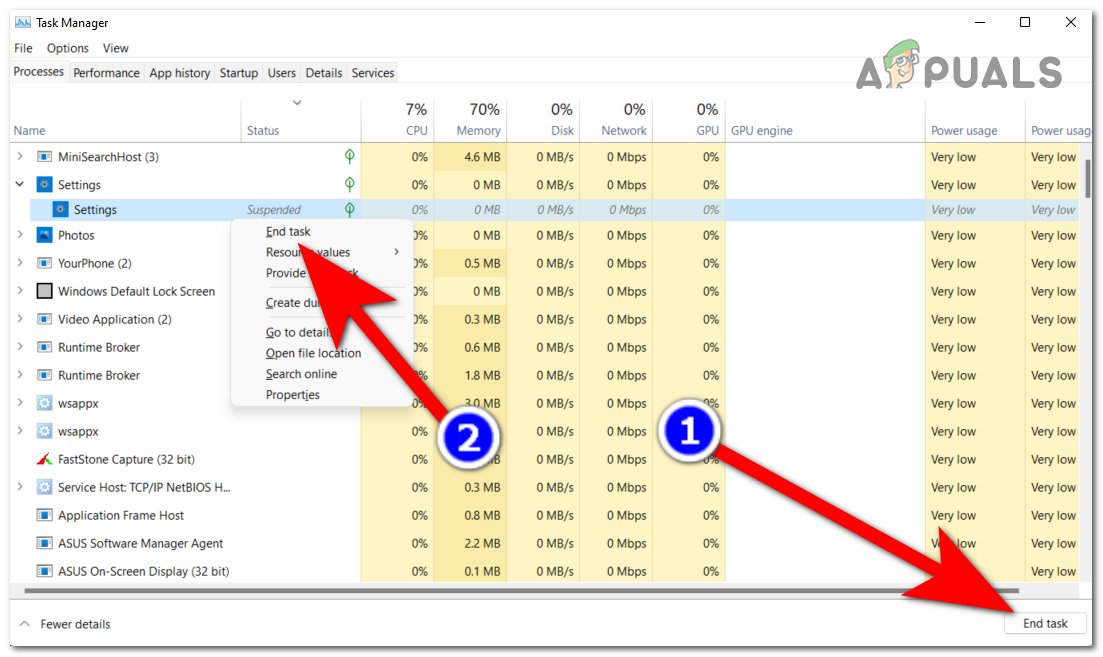Click the 4.6 MB memory value of MiniSearchHost

[x=483, y=157]
